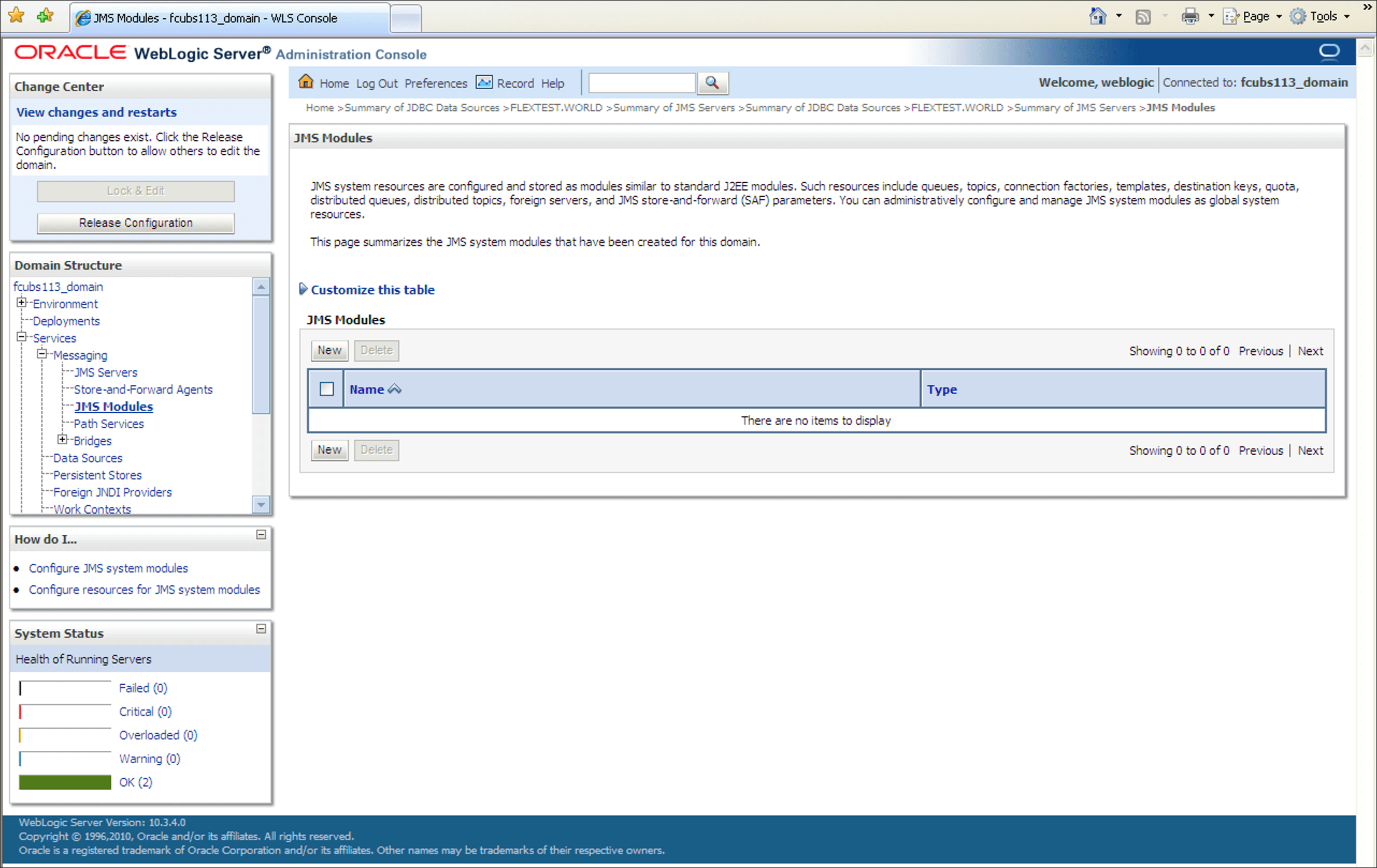Tick the select-all checkbox in table header

coord(327,389)
